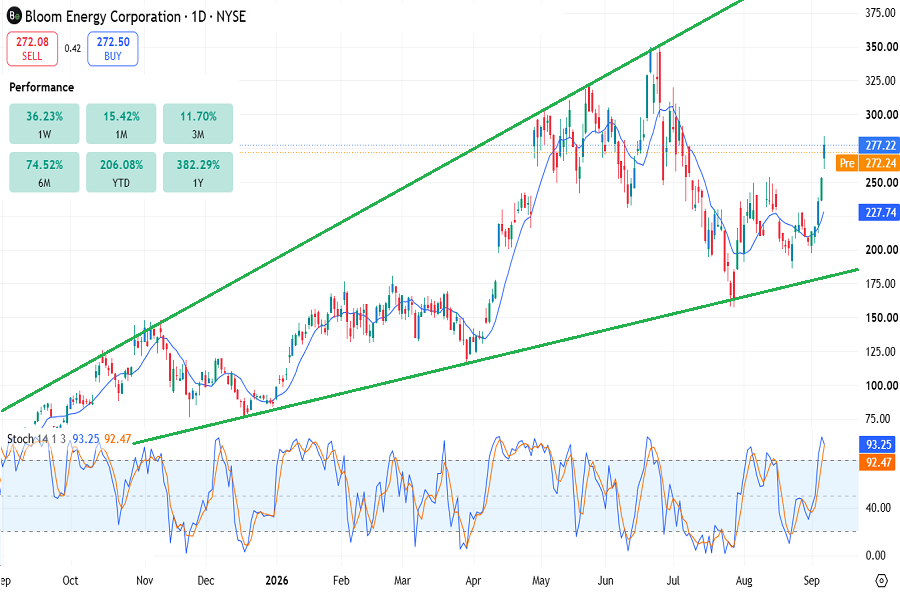Image resolution: width=900 pixels, height=600 pixels.
Task: Click the 375.00 level on the price scale
Action: click(x=880, y=13)
